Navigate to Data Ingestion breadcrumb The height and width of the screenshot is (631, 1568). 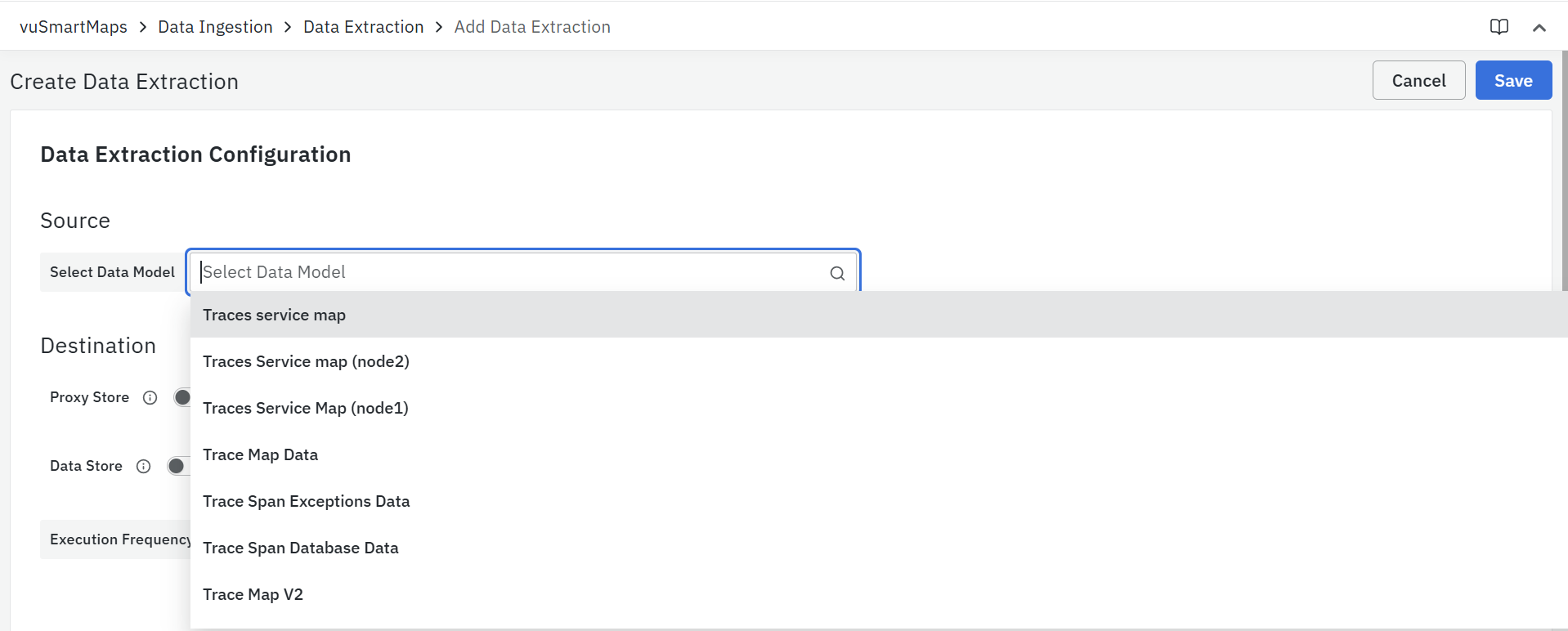point(215,27)
